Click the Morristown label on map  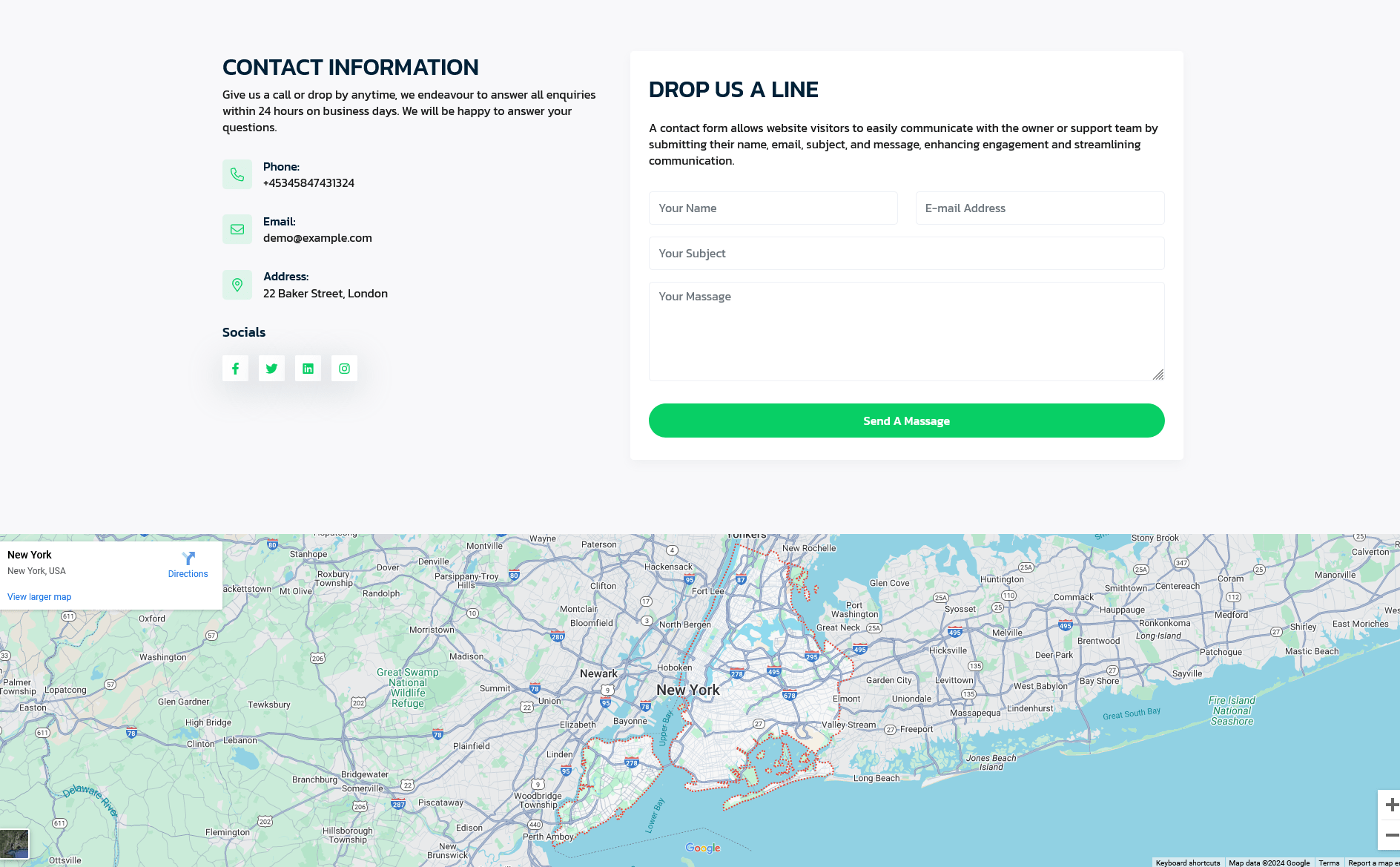[x=432, y=630]
